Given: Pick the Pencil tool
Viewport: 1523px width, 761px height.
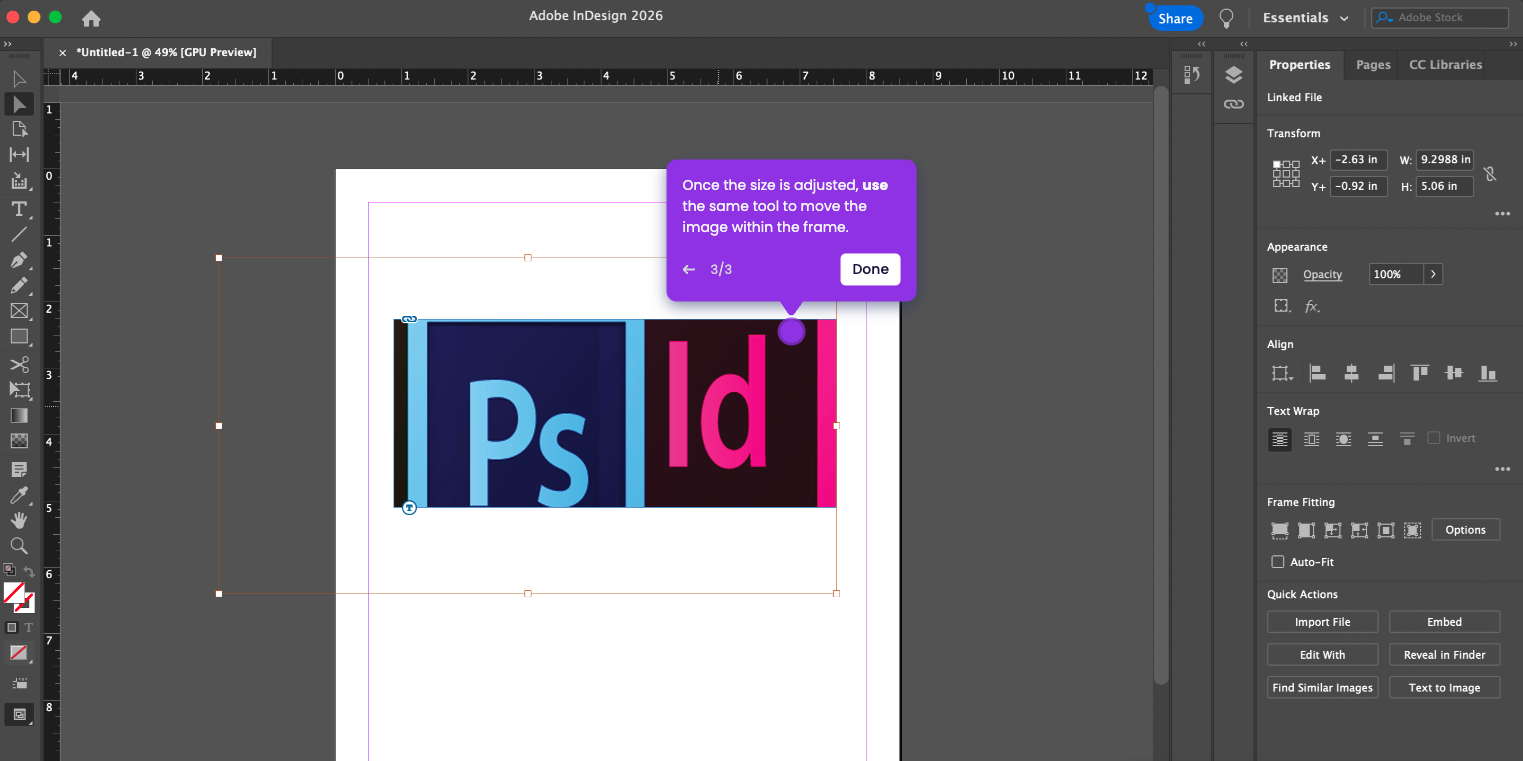Looking at the screenshot, I should pyautogui.click(x=19, y=286).
